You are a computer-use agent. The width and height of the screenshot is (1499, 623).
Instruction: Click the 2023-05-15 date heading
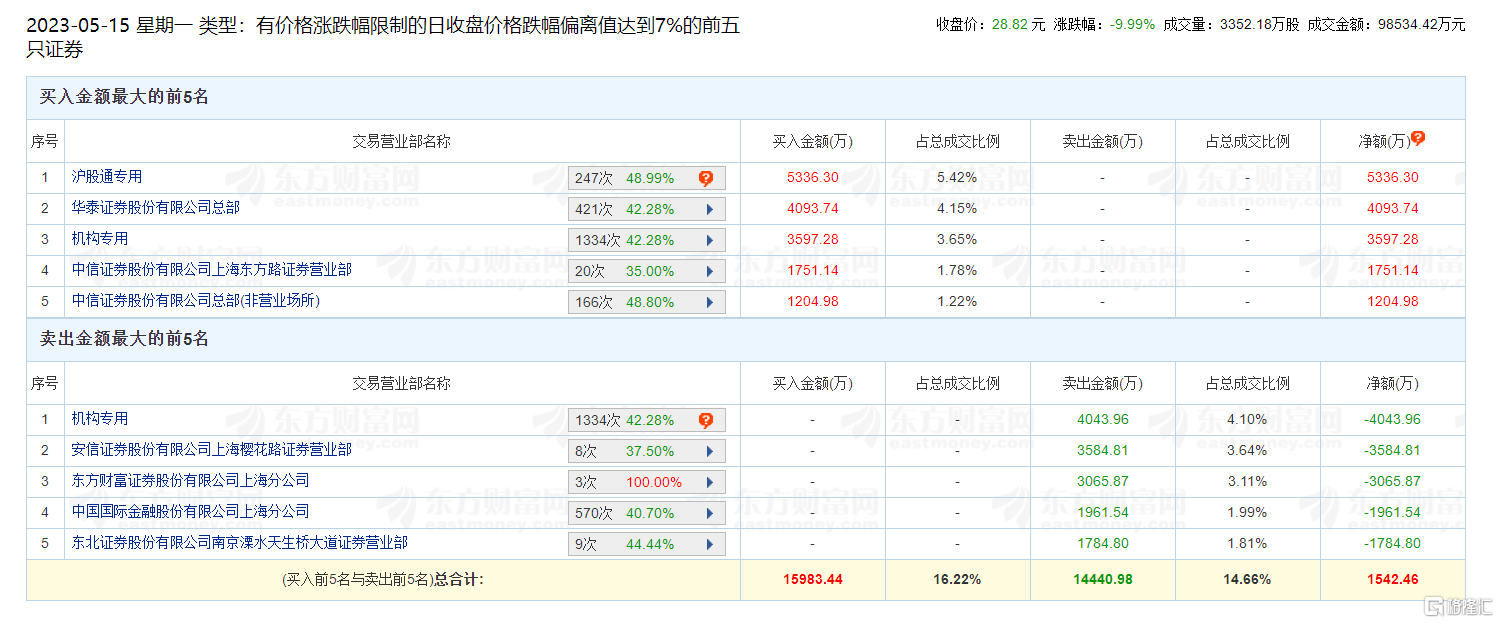(78, 26)
